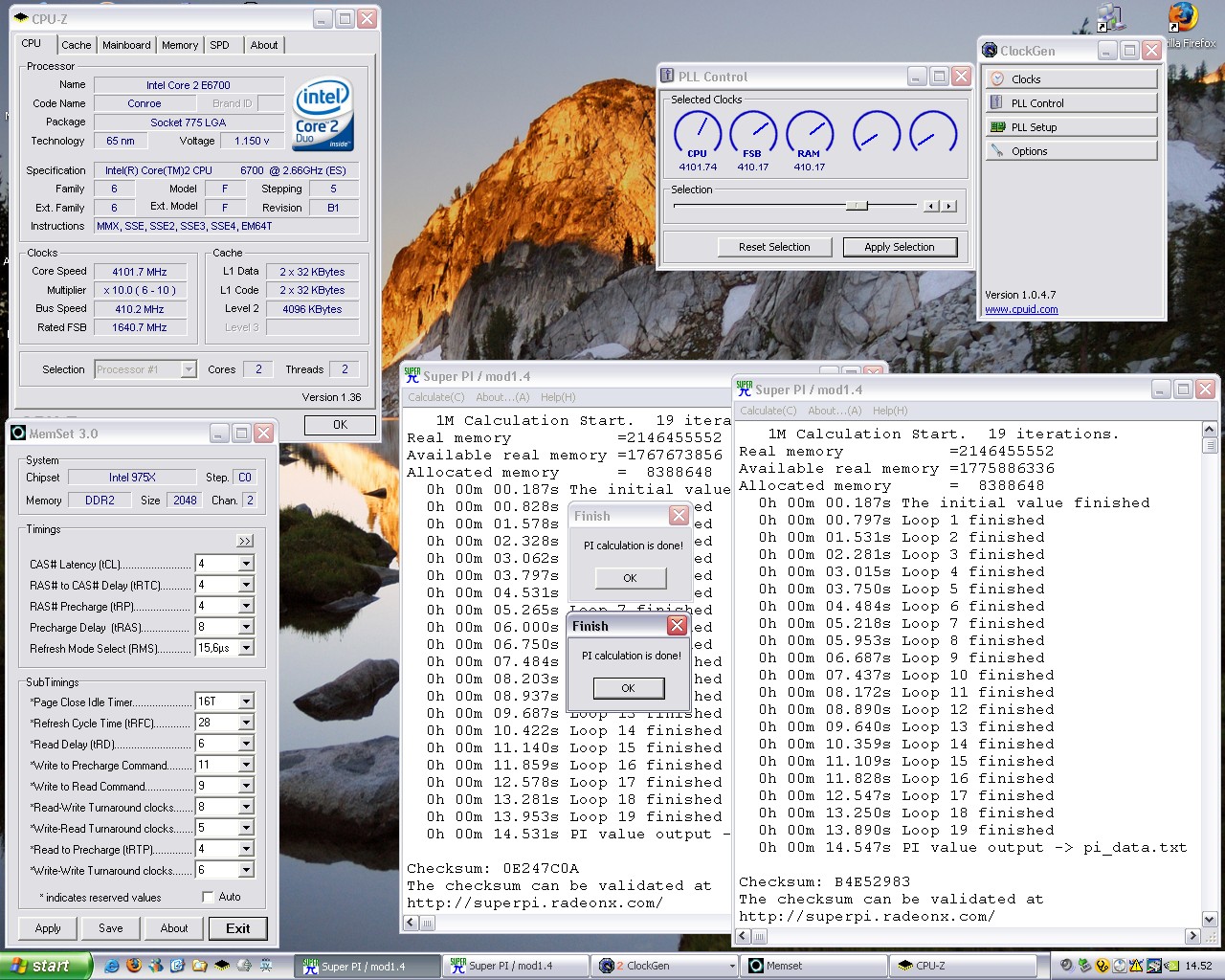Click the Windows Start button
Image resolution: width=1225 pixels, height=980 pixels.
click(47, 966)
